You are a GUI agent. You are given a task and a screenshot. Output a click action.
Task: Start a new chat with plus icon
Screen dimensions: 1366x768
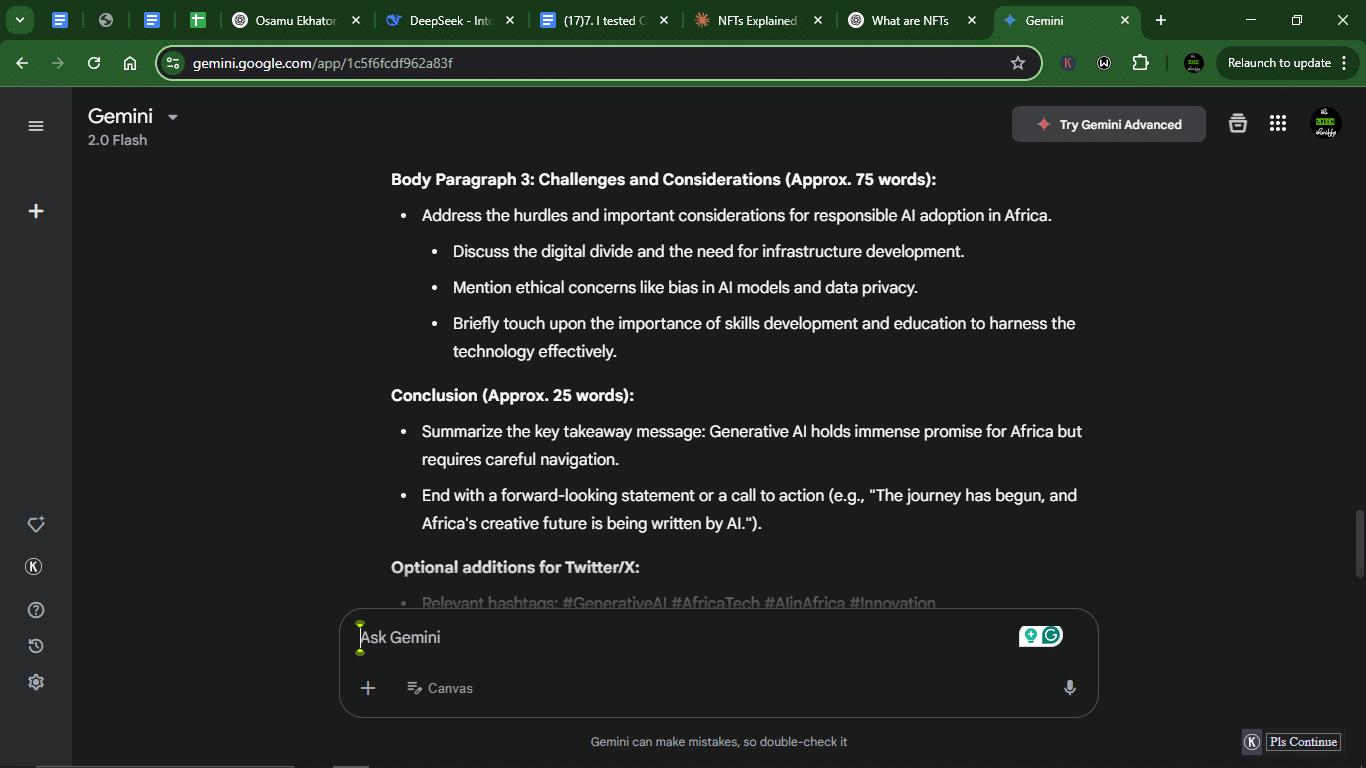[x=36, y=211]
